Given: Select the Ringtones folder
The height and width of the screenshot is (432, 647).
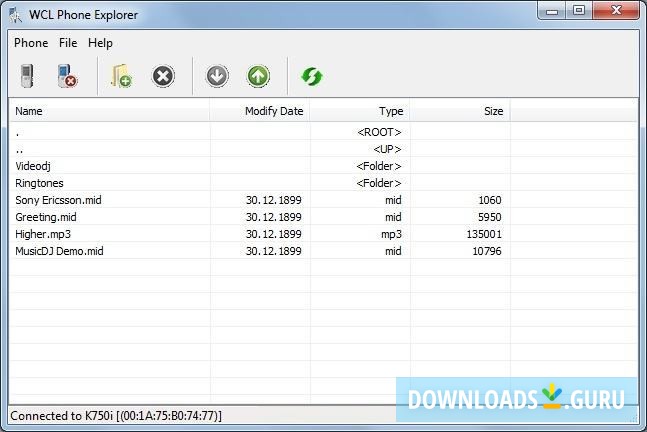Looking at the screenshot, I should pyautogui.click(x=39, y=183).
